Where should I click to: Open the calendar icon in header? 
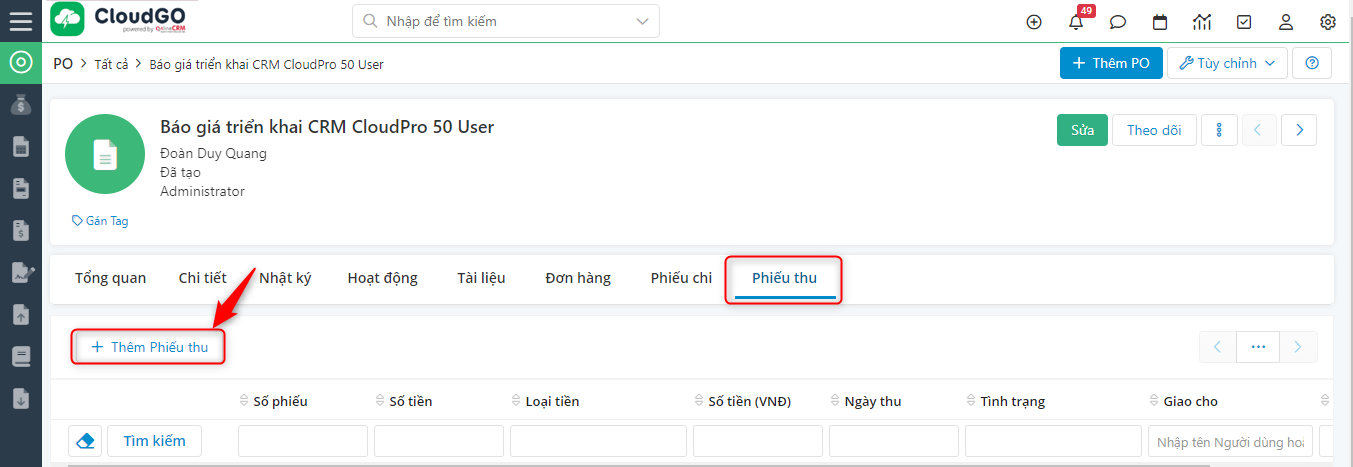click(x=1160, y=22)
